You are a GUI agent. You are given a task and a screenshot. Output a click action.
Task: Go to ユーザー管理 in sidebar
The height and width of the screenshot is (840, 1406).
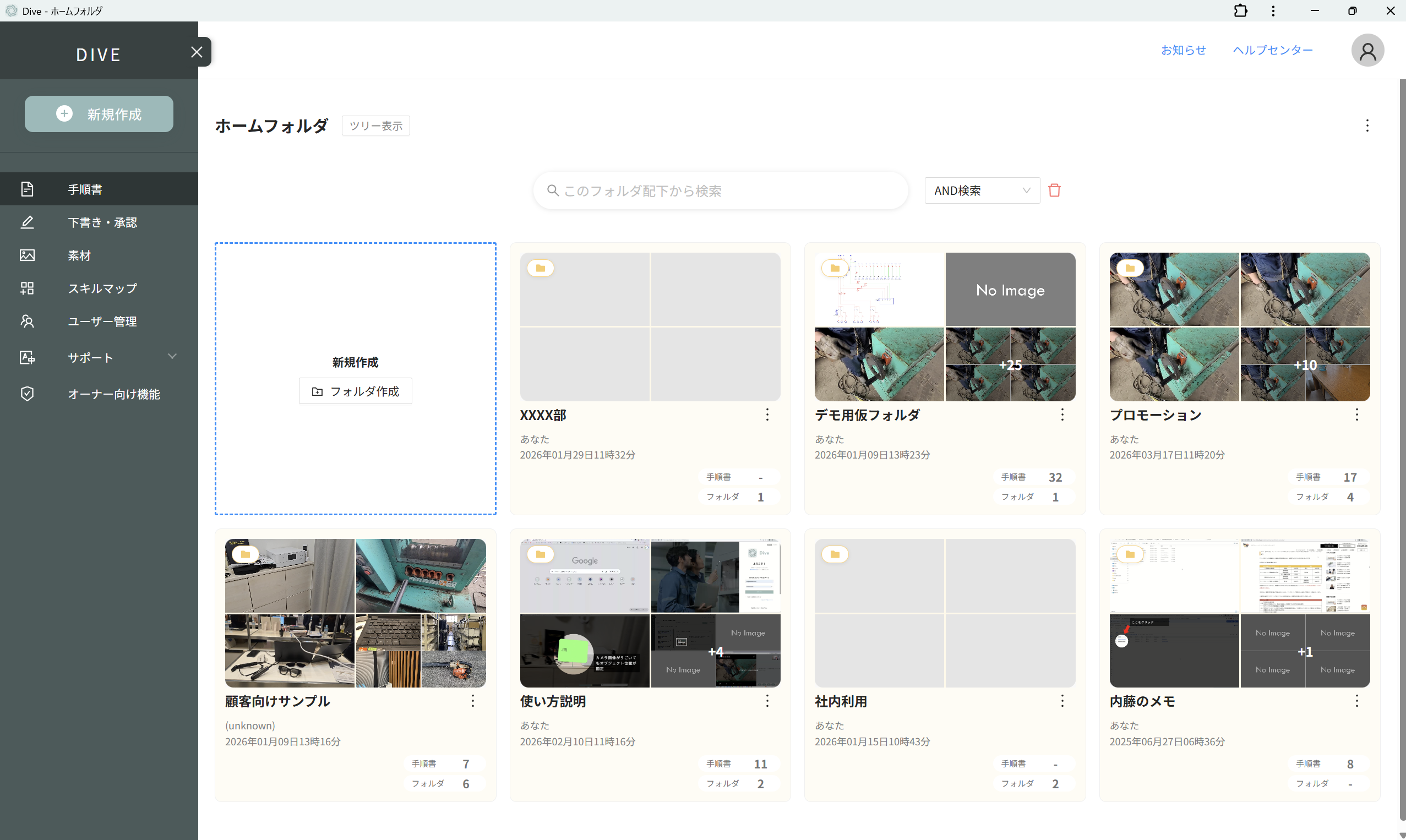[102, 321]
